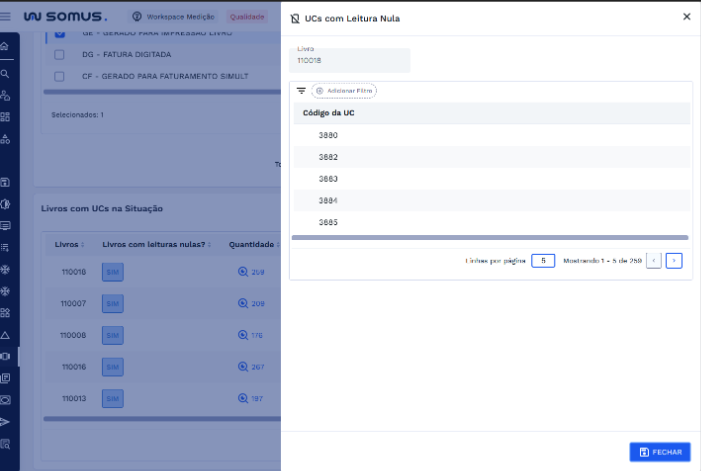Viewport: 701px width, 471px height.
Task: Open sidebar message lines icon
Action: pyautogui.click(x=4, y=226)
